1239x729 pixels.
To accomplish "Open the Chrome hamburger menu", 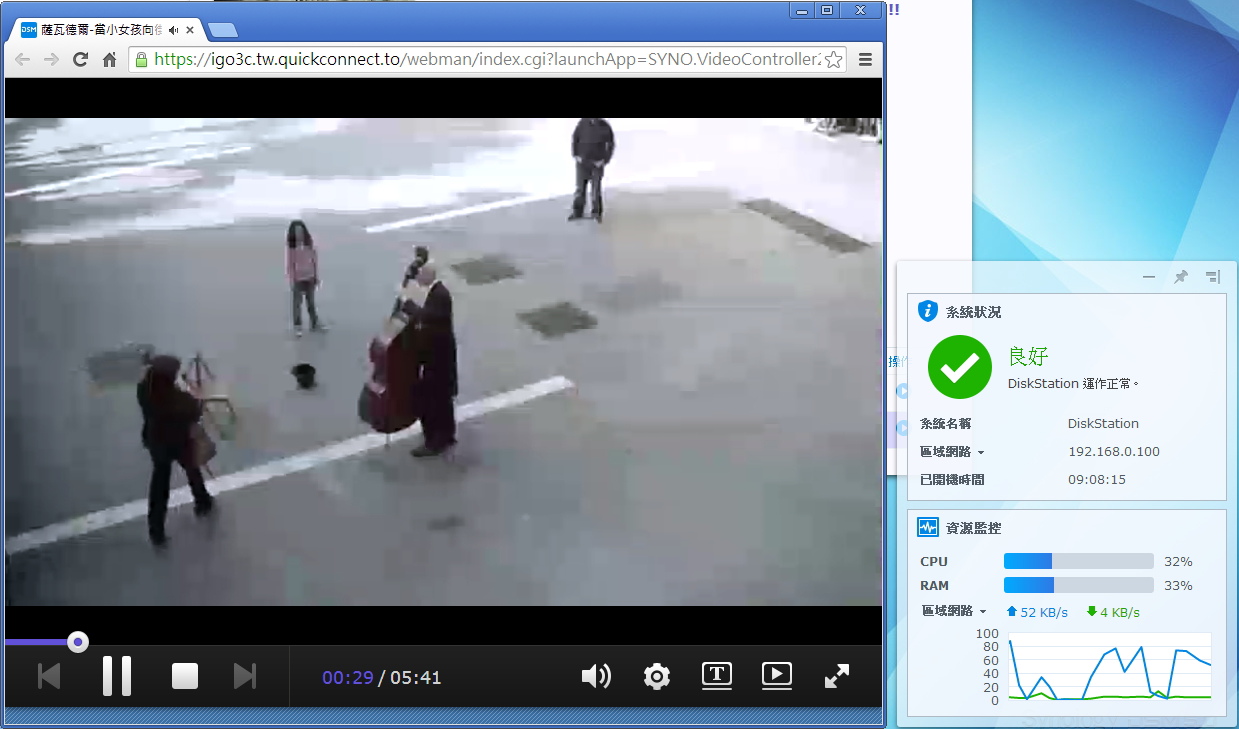I will tap(866, 59).
